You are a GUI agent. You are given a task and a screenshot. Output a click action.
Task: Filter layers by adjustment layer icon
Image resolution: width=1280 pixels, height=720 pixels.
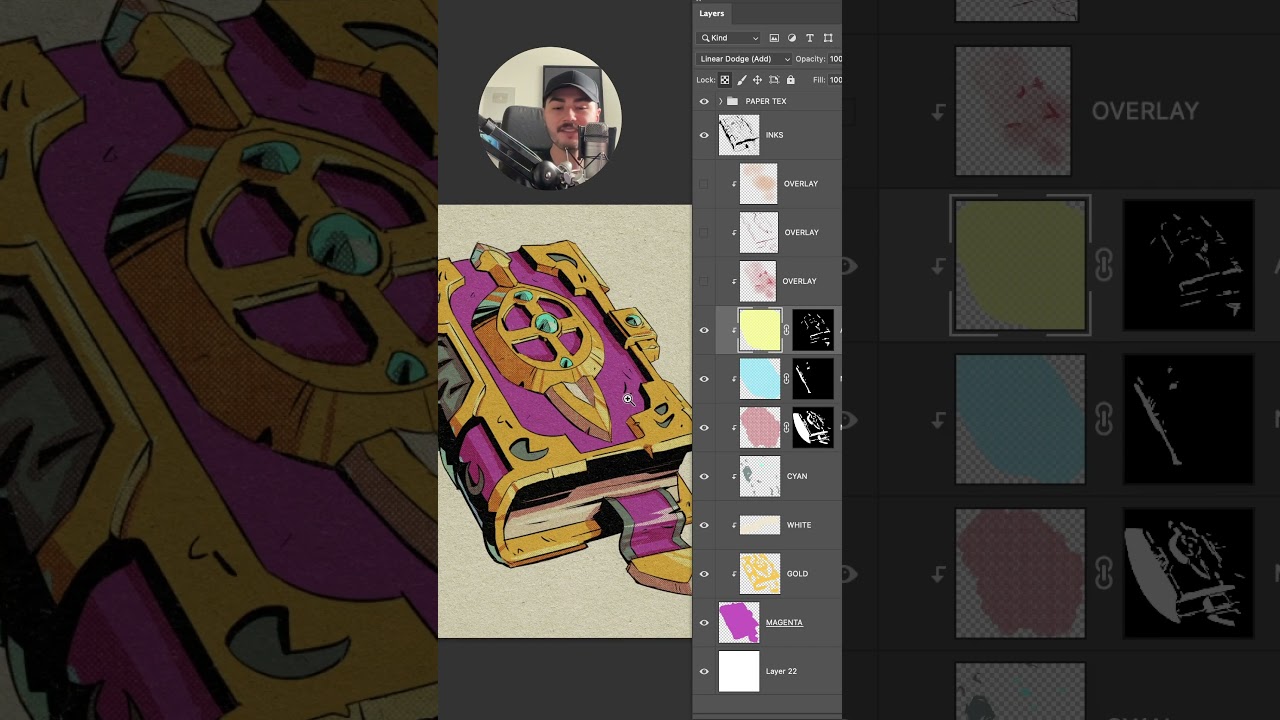point(792,38)
